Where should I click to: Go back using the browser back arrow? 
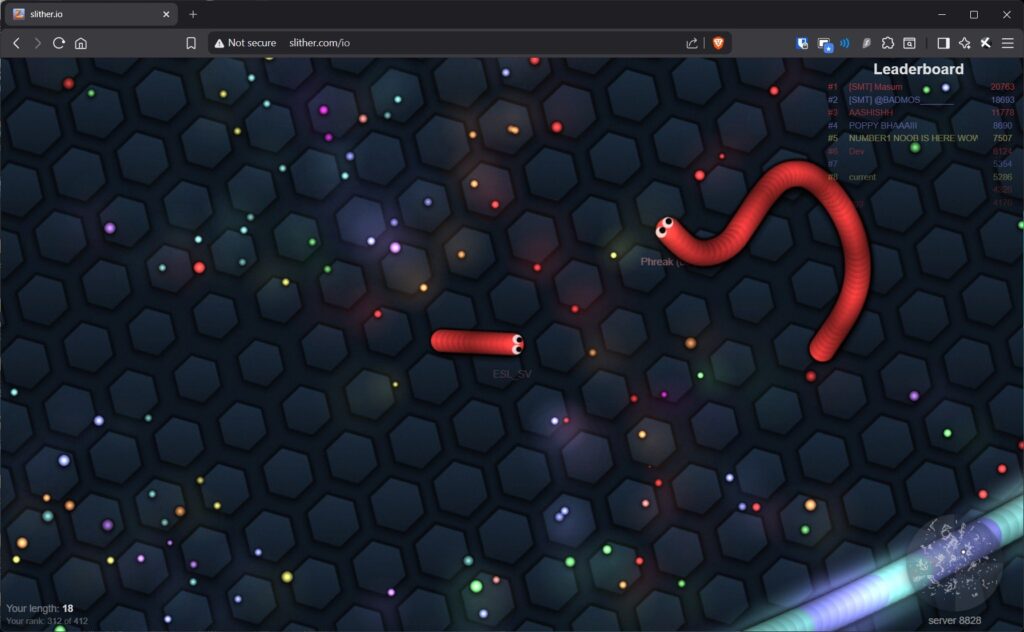coord(16,43)
